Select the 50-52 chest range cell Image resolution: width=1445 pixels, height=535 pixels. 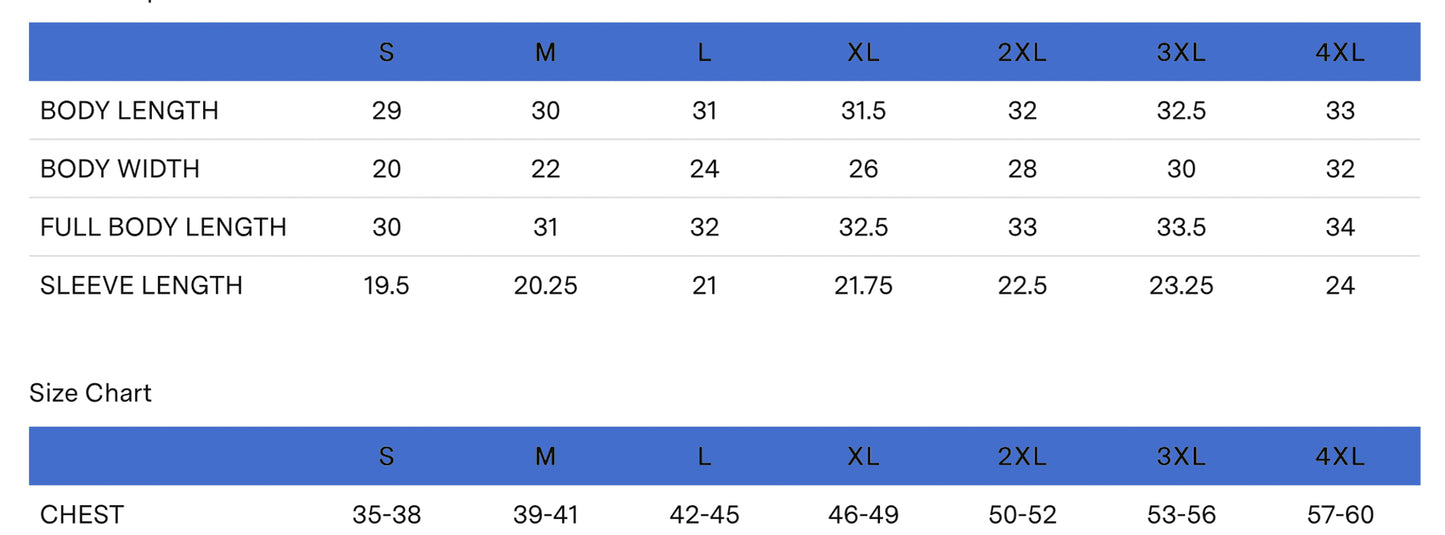pyautogui.click(x=1022, y=515)
